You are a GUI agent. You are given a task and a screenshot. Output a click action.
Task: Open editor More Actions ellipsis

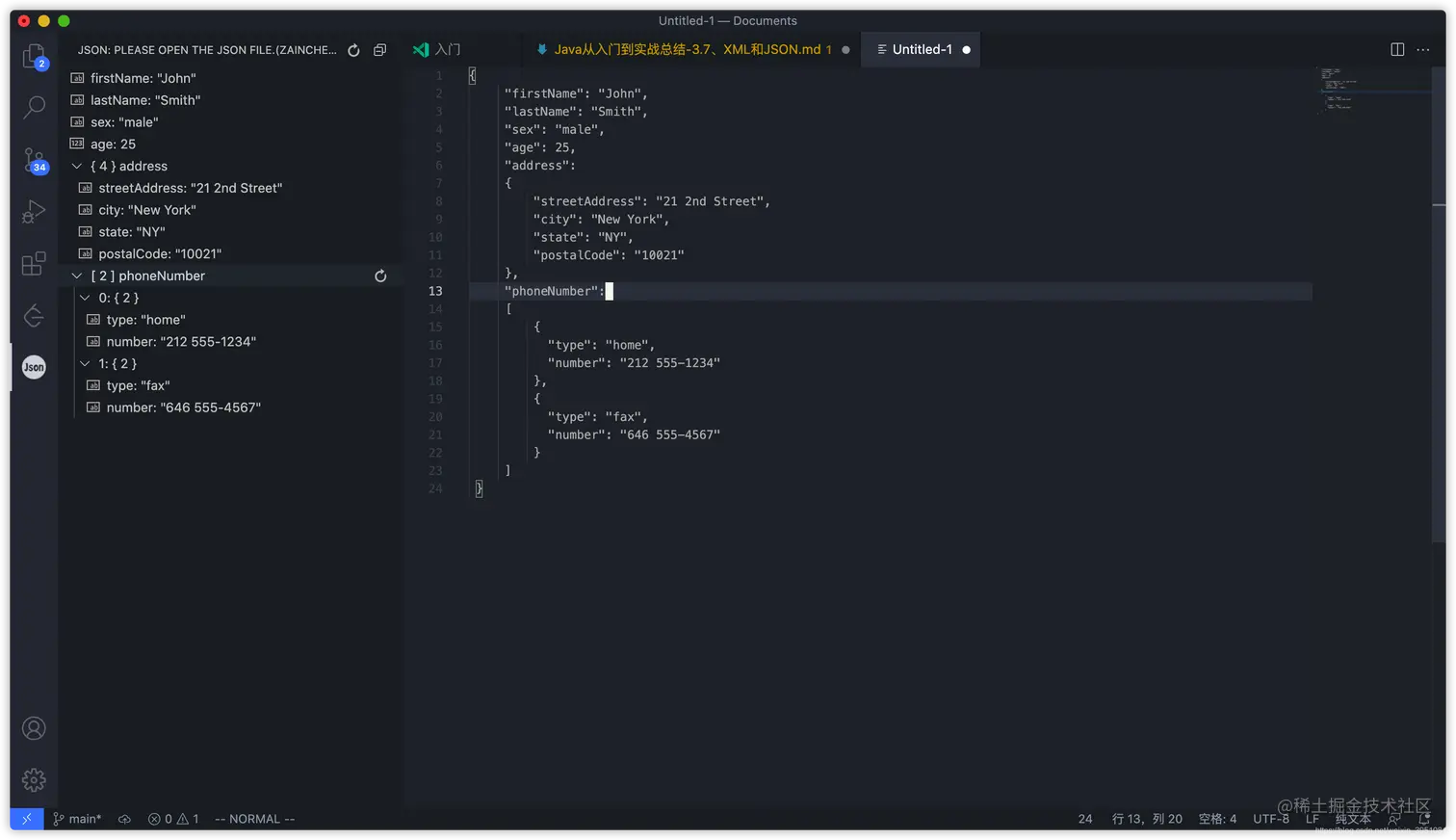pos(1423,49)
